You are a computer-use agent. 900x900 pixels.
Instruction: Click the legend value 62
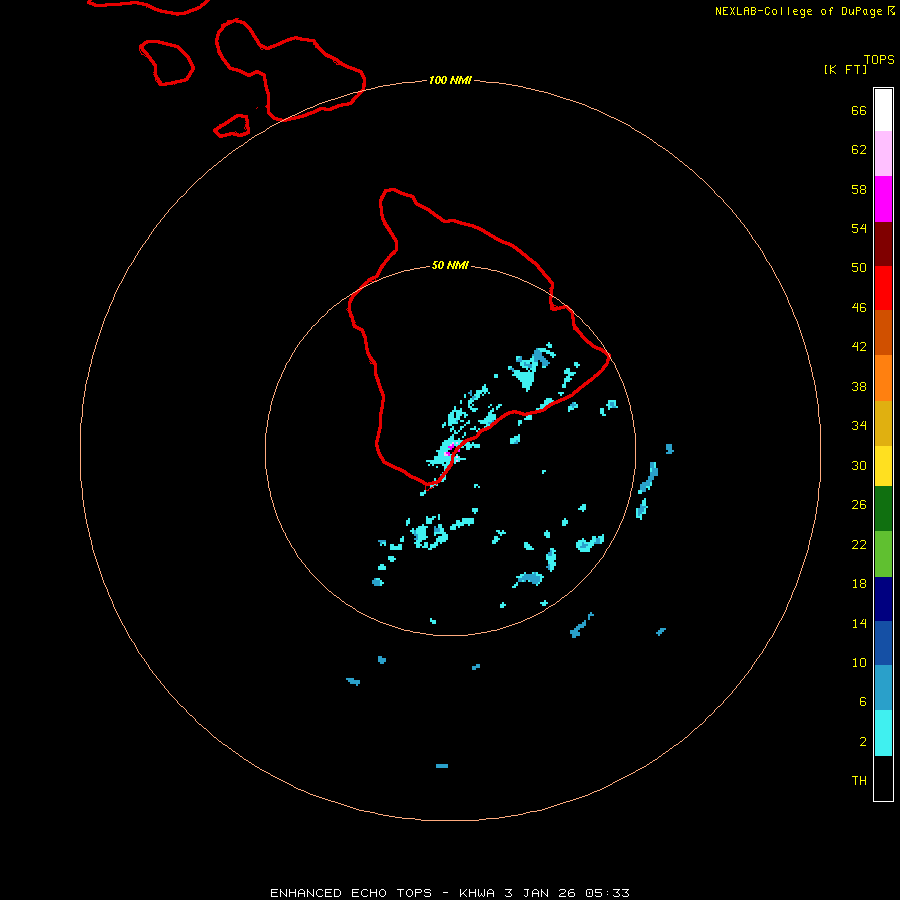859,149
